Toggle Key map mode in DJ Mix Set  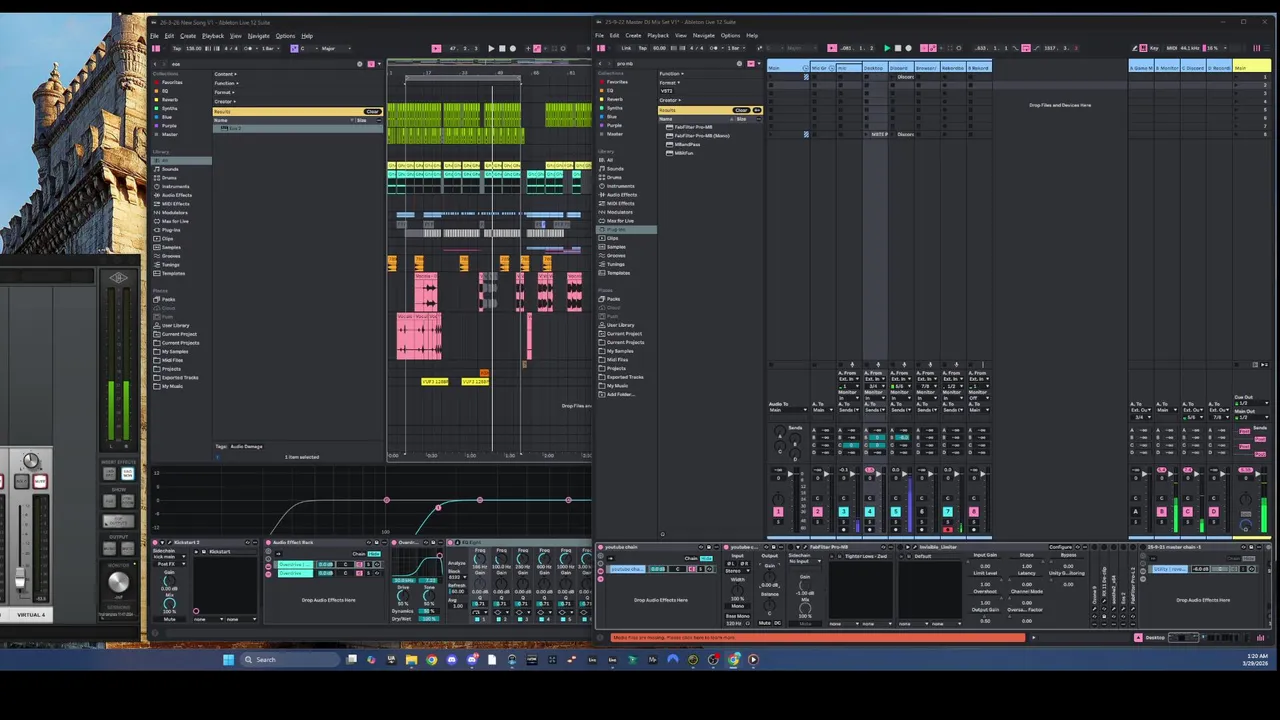pyautogui.click(x=1154, y=48)
